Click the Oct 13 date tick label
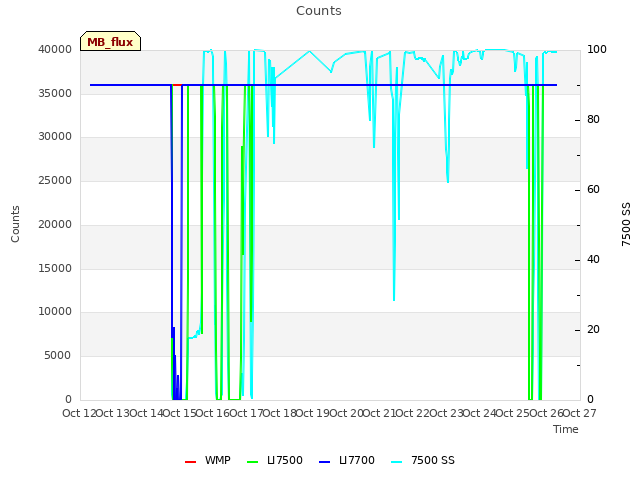Viewport: 640px width, 480px height. [x=113, y=413]
